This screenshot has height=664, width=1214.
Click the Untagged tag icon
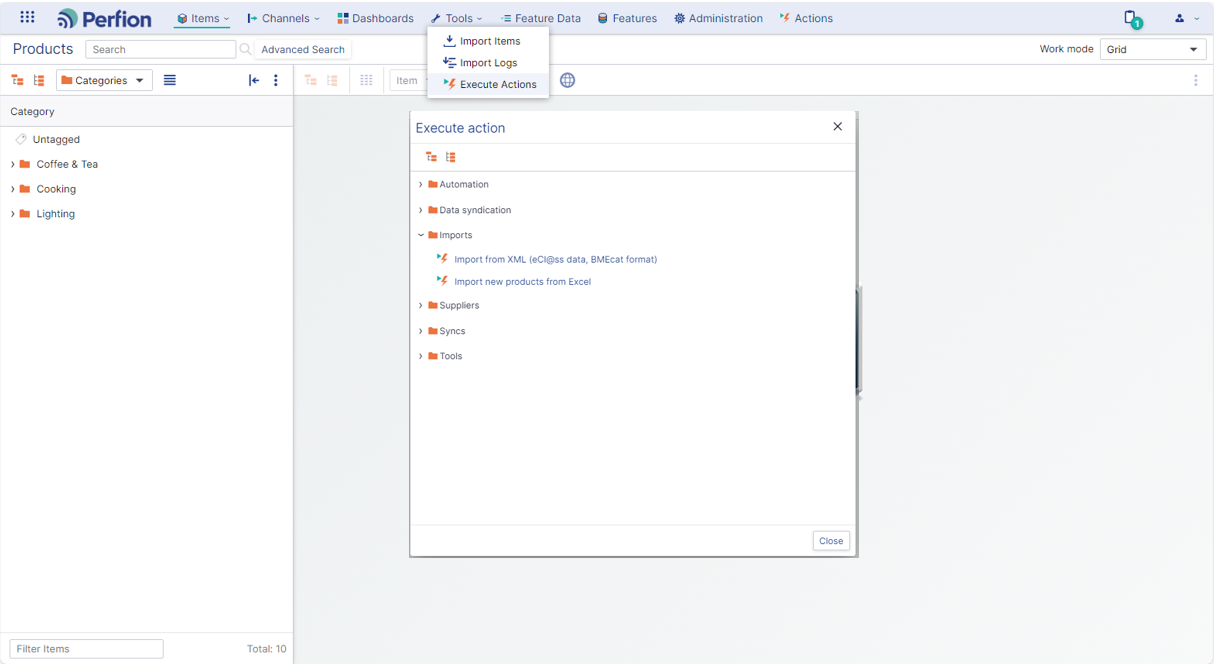tap(21, 139)
